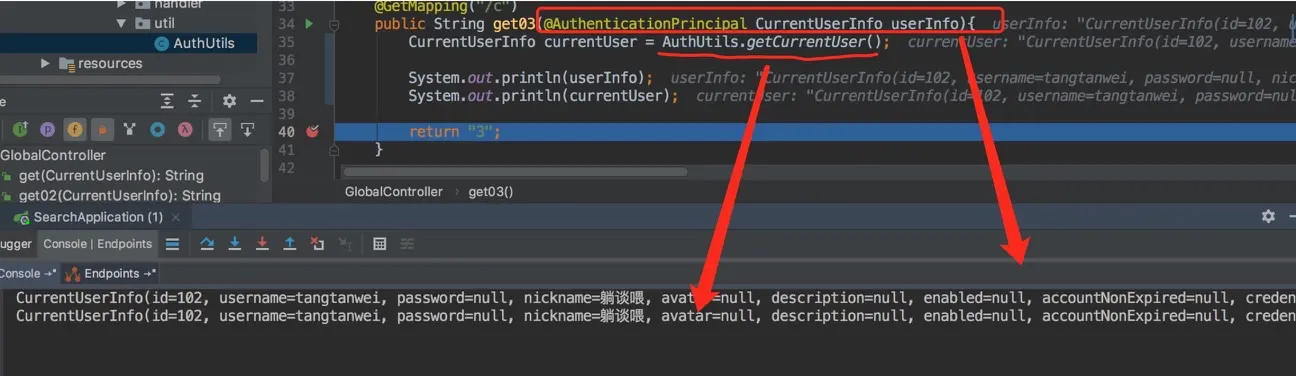This screenshot has width=1296, height=376.
Task: Switch to the Console | Endpoints tab
Action: (97, 243)
